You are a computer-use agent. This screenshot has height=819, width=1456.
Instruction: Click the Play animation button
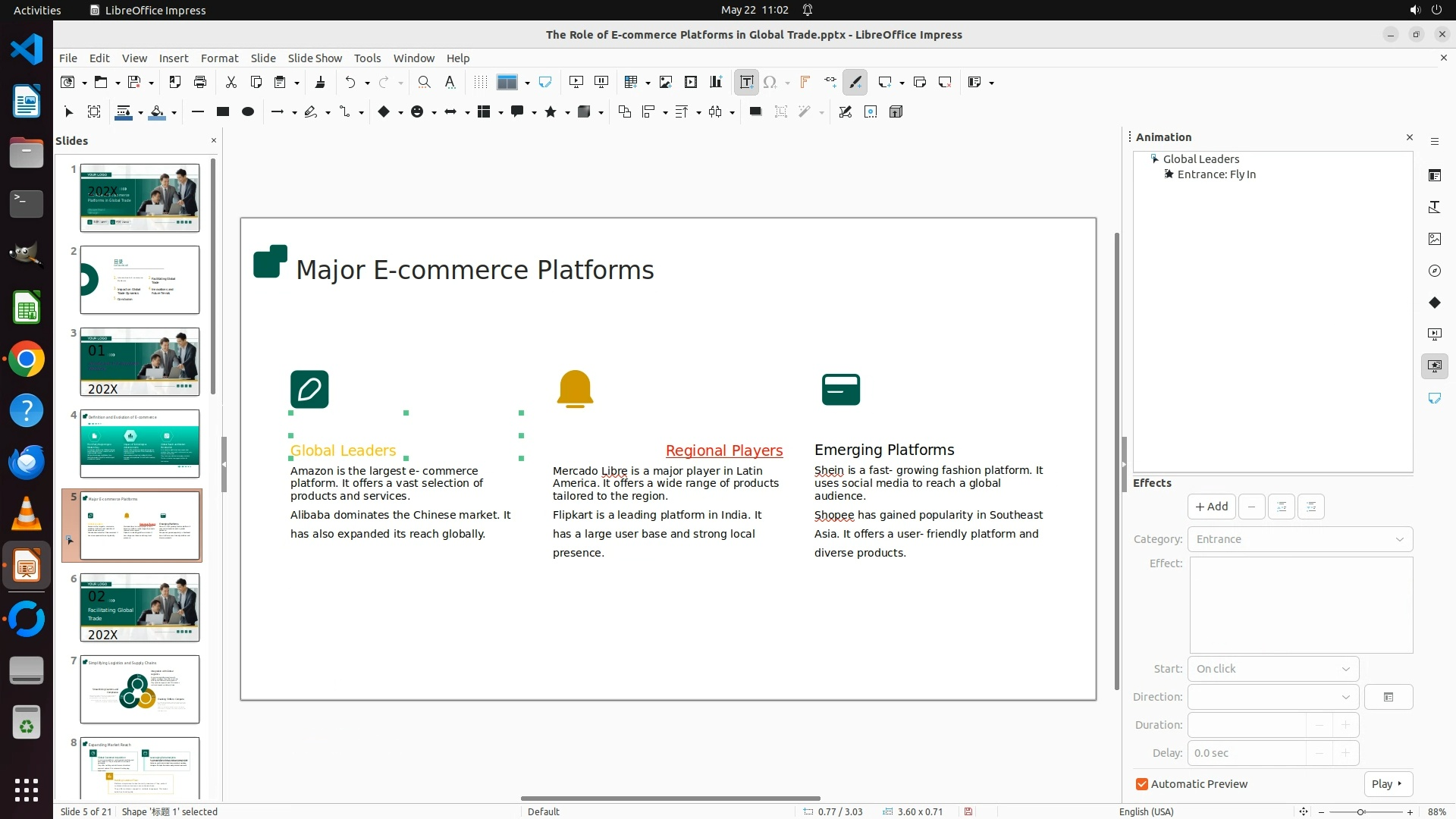click(x=1387, y=784)
